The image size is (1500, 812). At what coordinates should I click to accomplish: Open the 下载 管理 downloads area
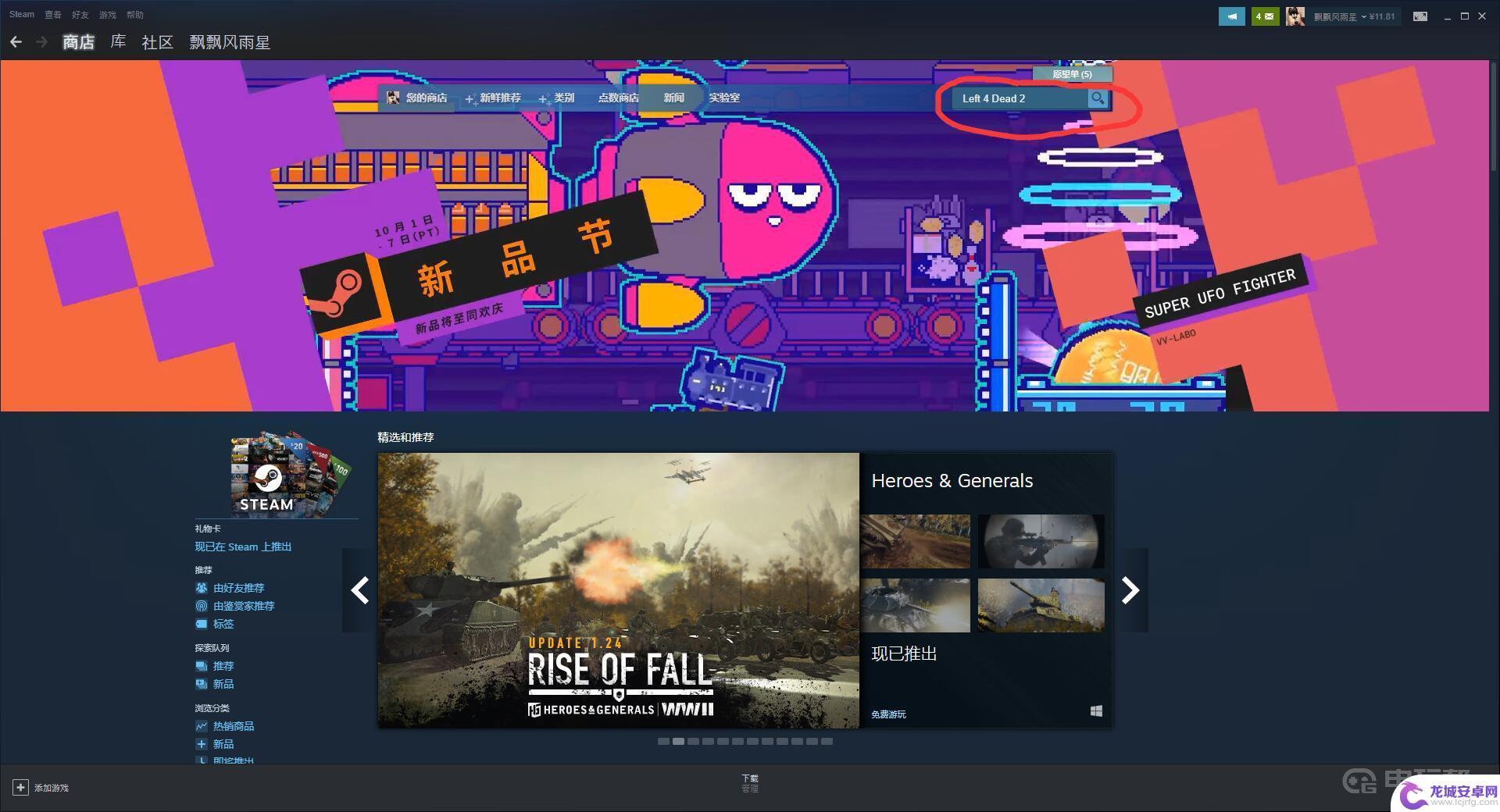click(750, 783)
